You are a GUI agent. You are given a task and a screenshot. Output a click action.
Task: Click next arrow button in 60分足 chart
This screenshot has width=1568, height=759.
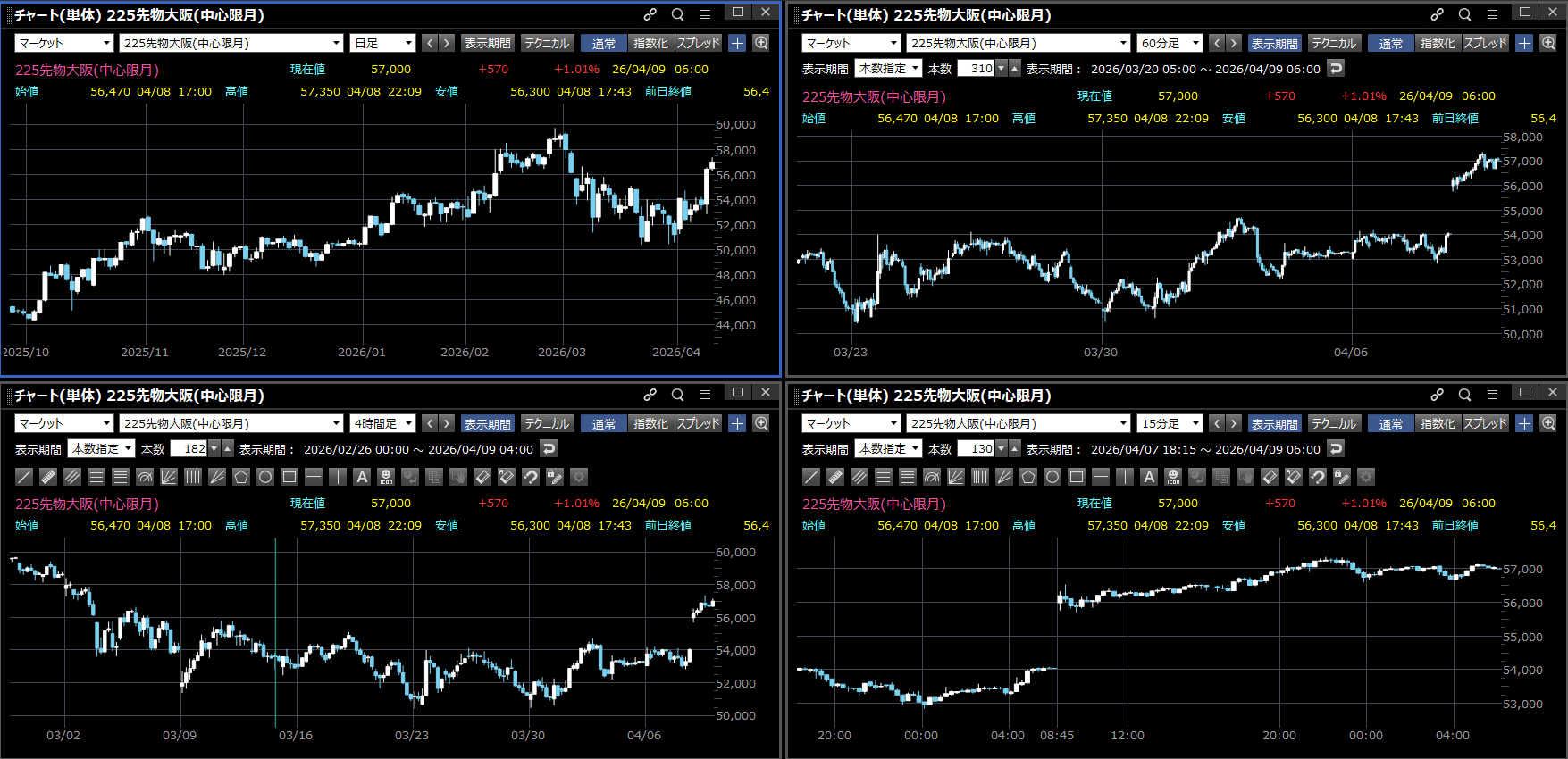coord(1233,43)
